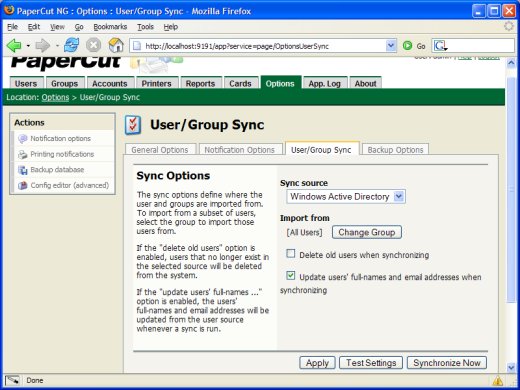Select the User/Group Sync sub-tab
Image resolution: width=520 pixels, height=390 pixels.
(x=321, y=149)
